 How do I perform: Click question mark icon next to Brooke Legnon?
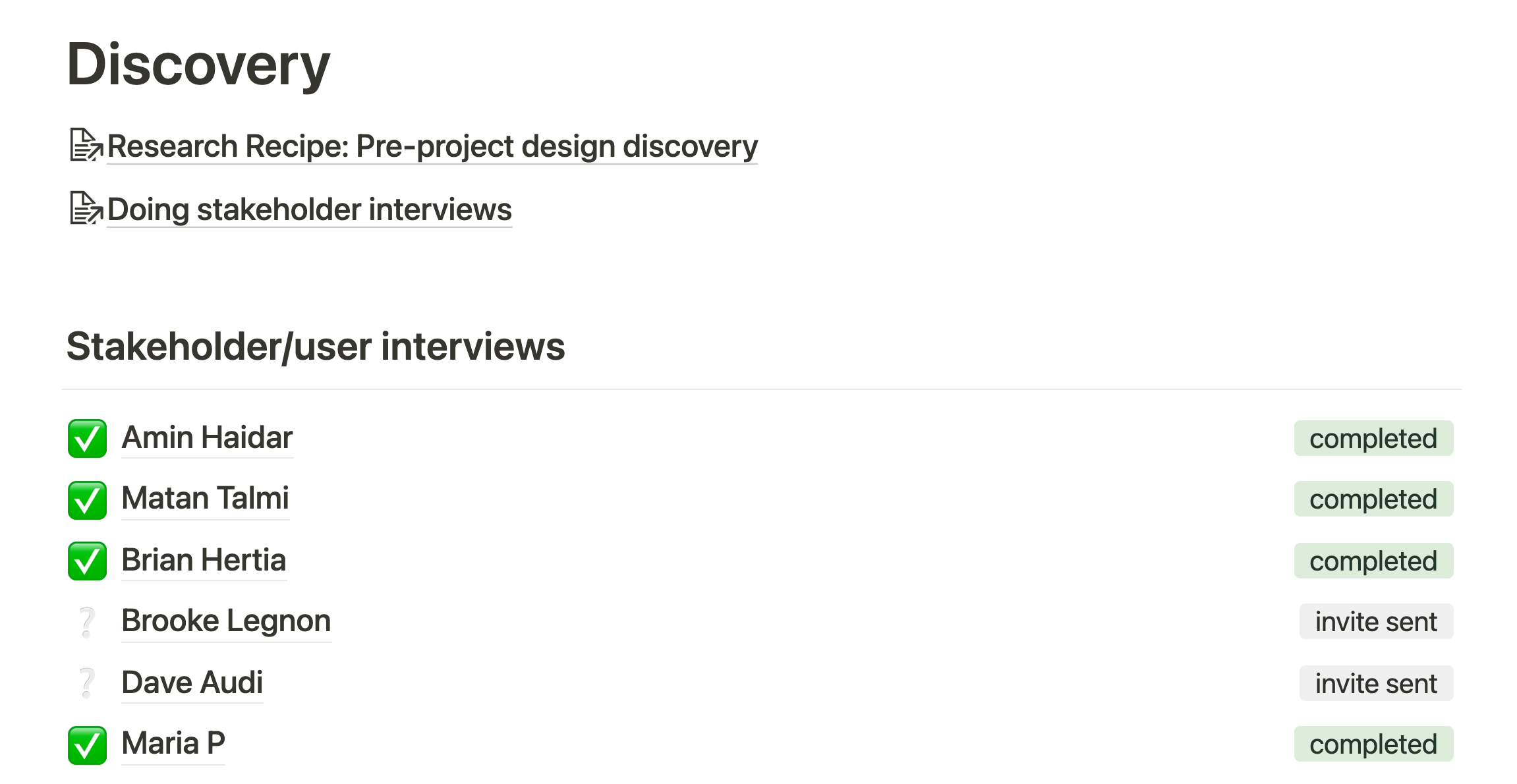pyautogui.click(x=87, y=621)
